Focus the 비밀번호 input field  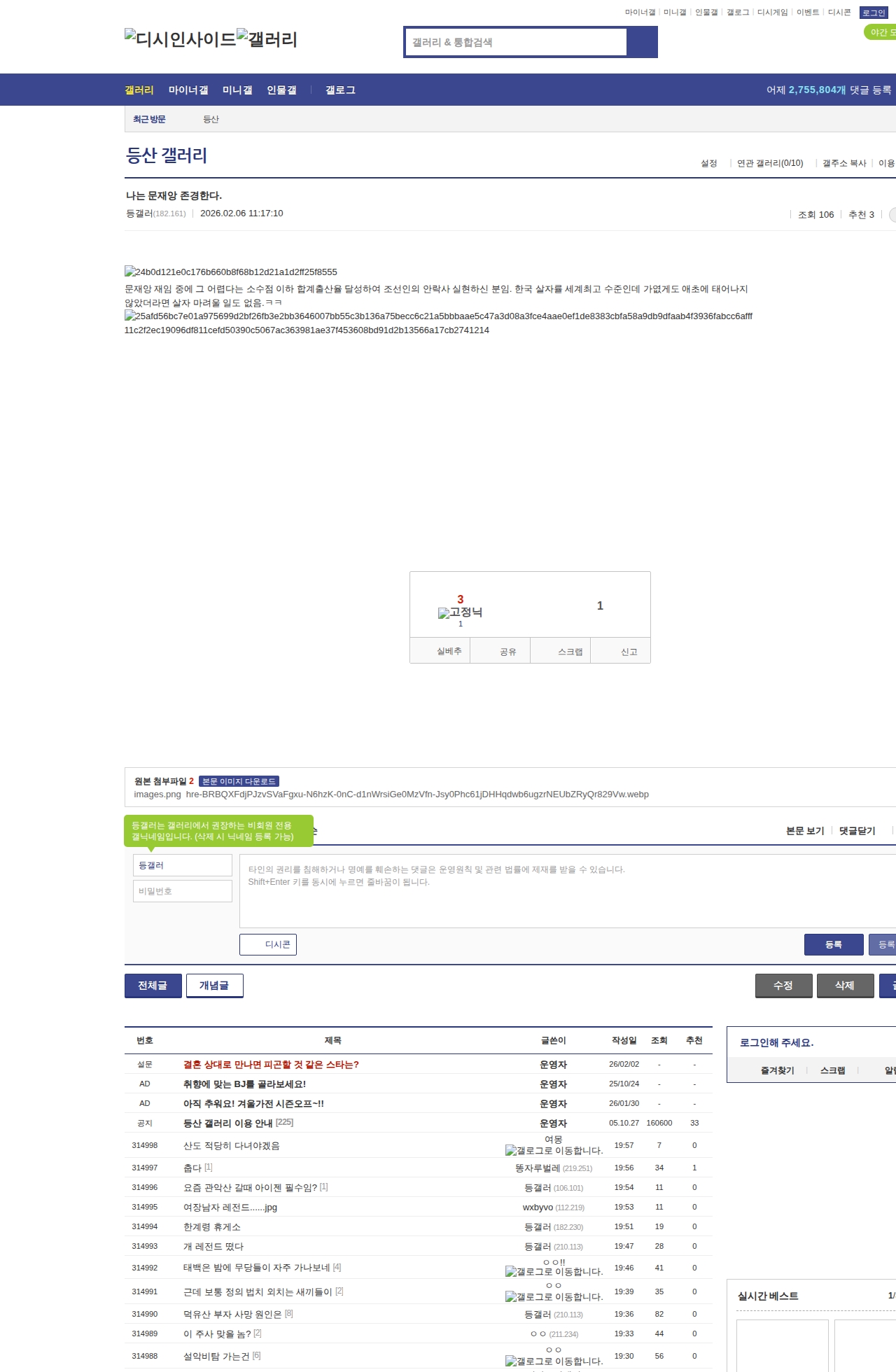click(183, 891)
